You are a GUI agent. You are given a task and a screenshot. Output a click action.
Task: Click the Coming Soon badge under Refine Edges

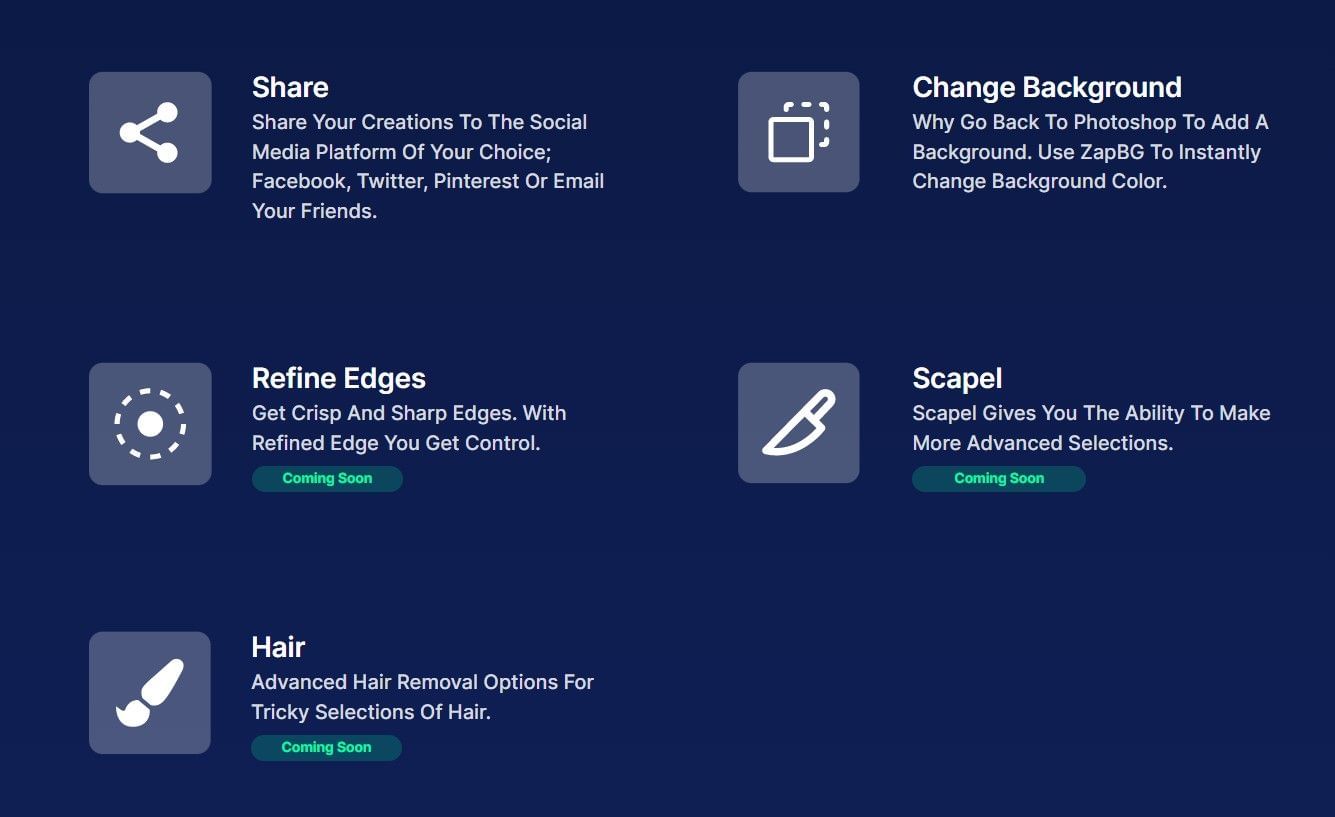coord(327,478)
